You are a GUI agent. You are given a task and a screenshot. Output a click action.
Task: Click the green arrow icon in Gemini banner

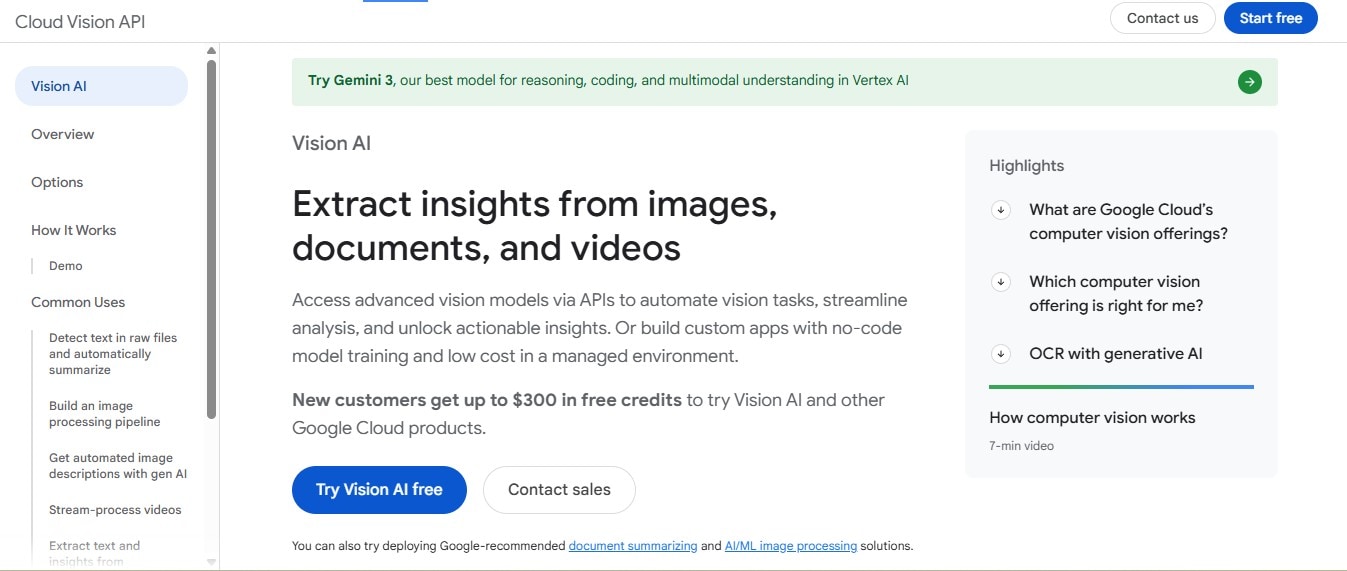click(x=1249, y=82)
